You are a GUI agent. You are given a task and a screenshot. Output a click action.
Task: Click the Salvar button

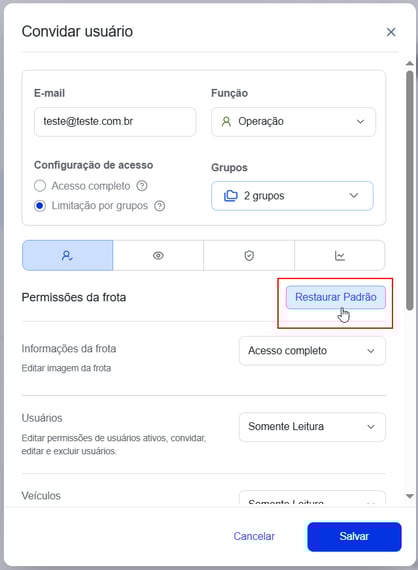[x=354, y=537]
